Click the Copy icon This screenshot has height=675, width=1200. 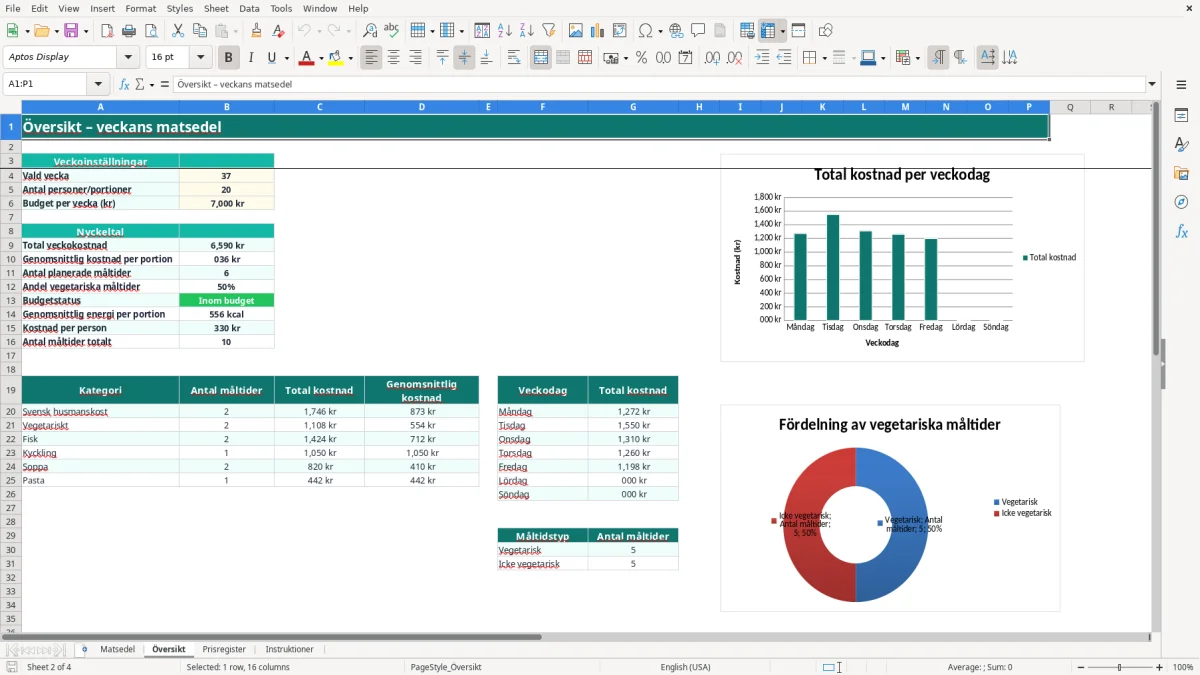pos(199,31)
